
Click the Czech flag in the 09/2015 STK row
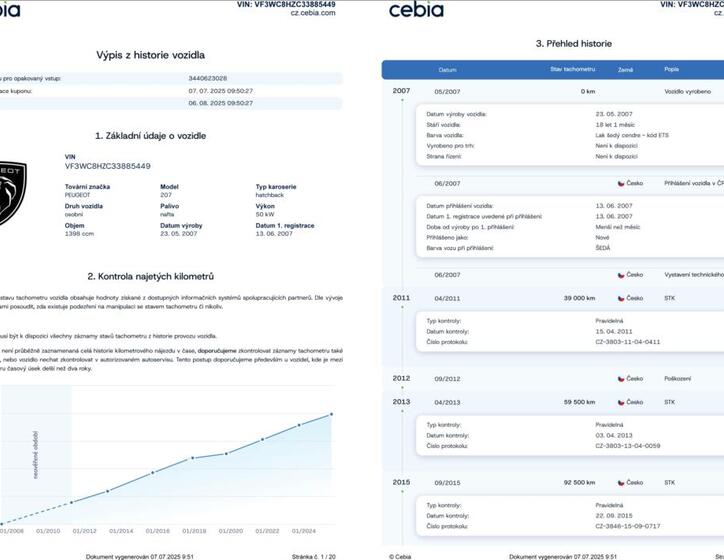621,482
